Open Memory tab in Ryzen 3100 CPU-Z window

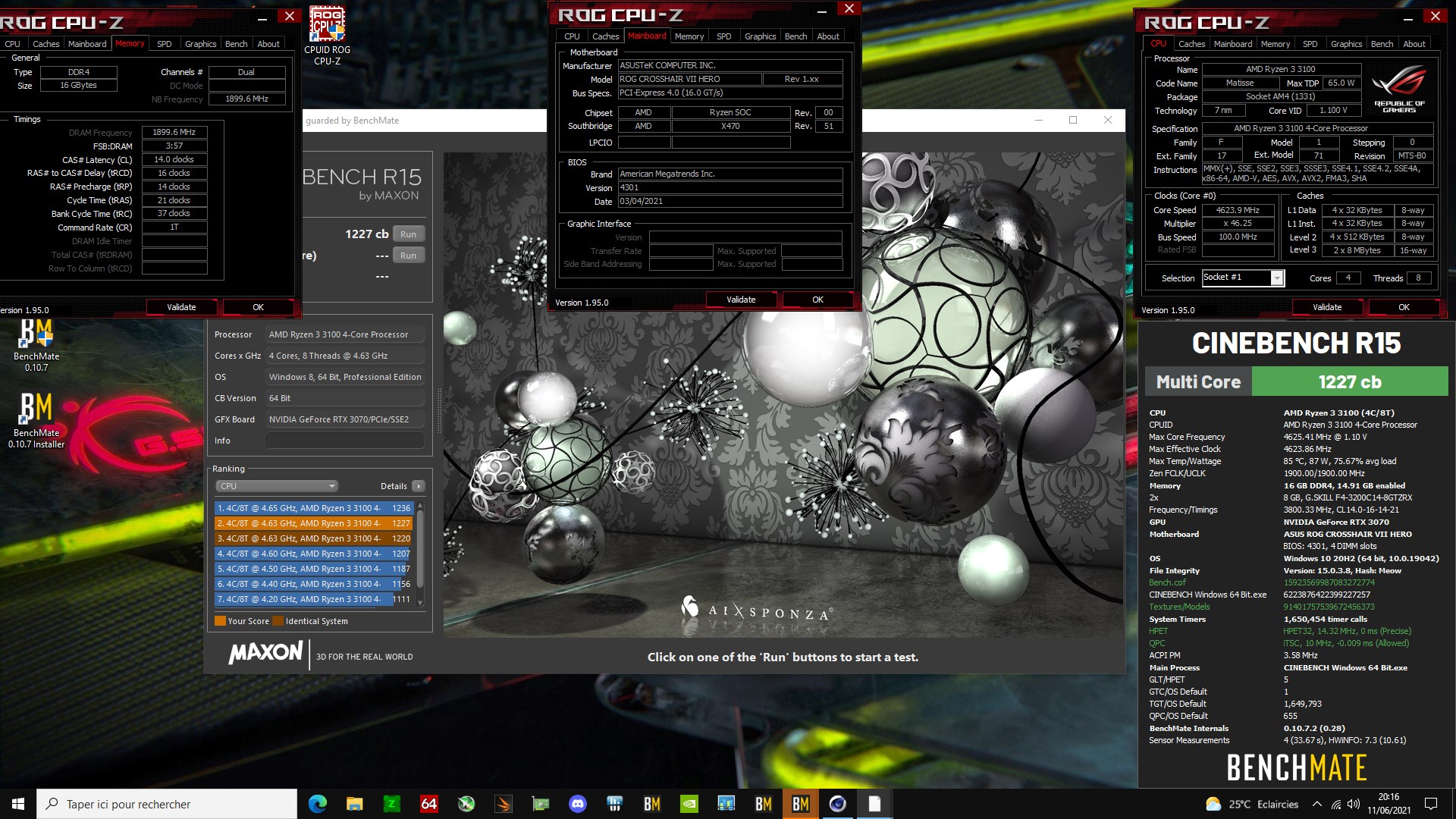(1275, 44)
